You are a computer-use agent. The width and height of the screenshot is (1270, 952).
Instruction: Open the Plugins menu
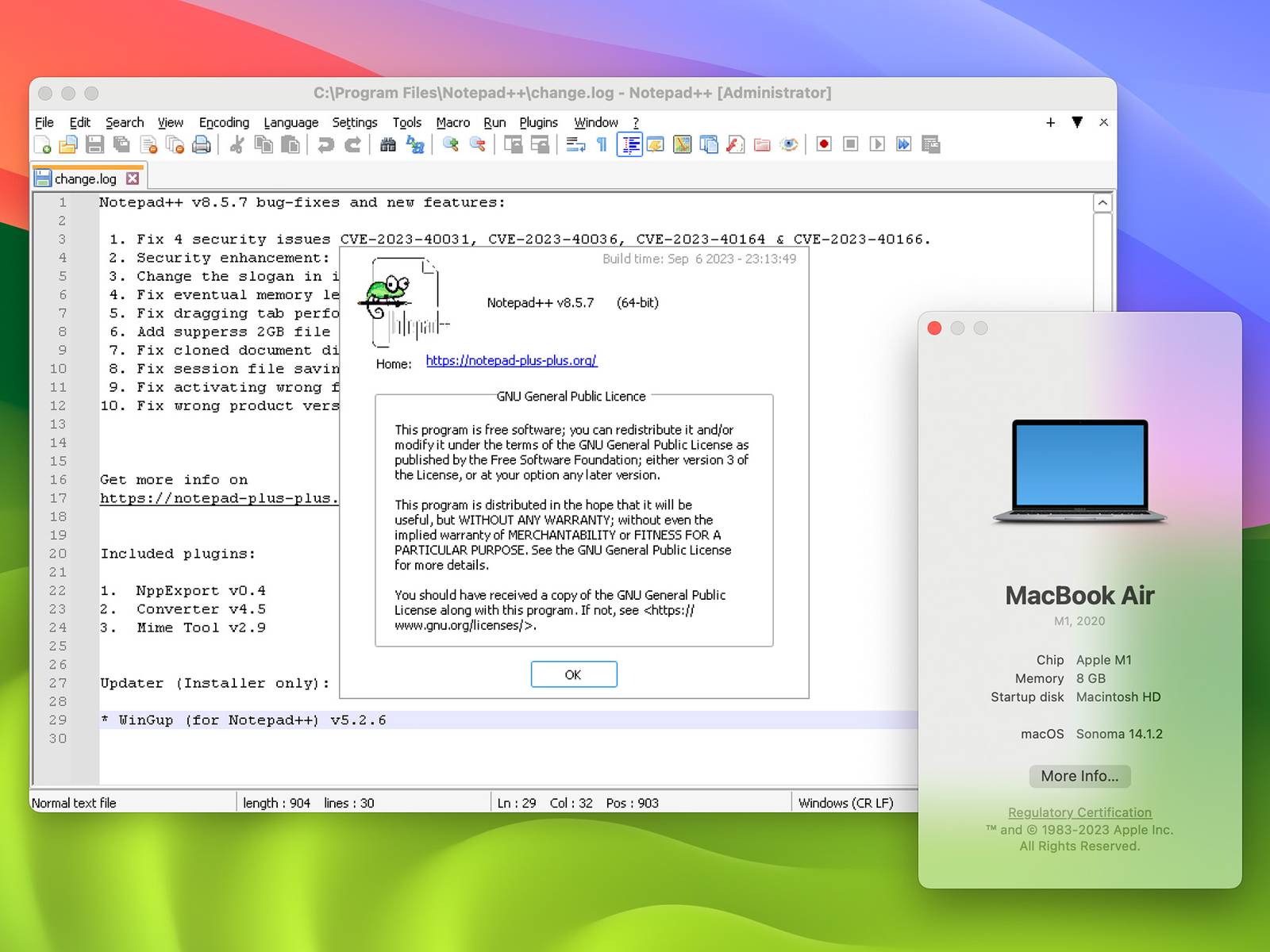(538, 122)
